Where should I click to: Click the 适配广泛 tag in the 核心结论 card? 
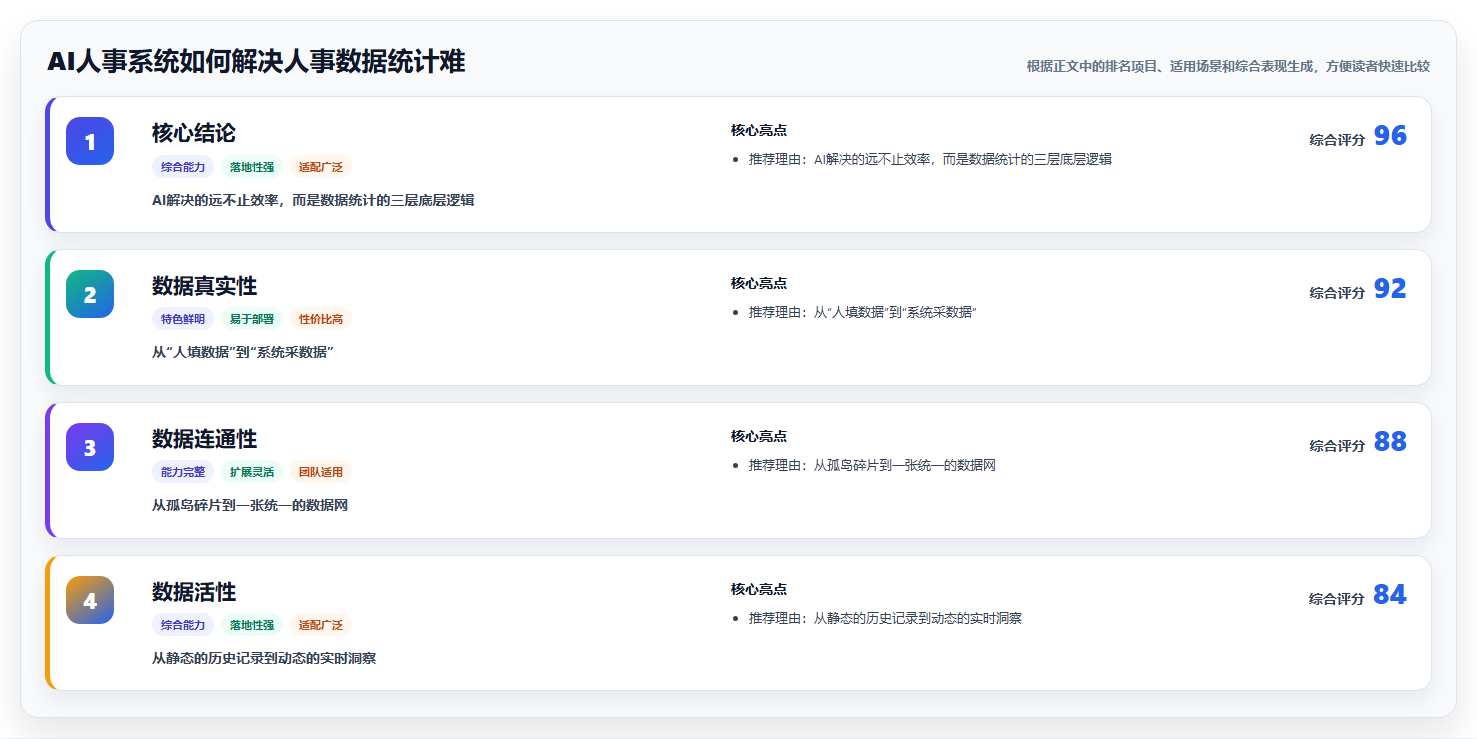coord(321,167)
